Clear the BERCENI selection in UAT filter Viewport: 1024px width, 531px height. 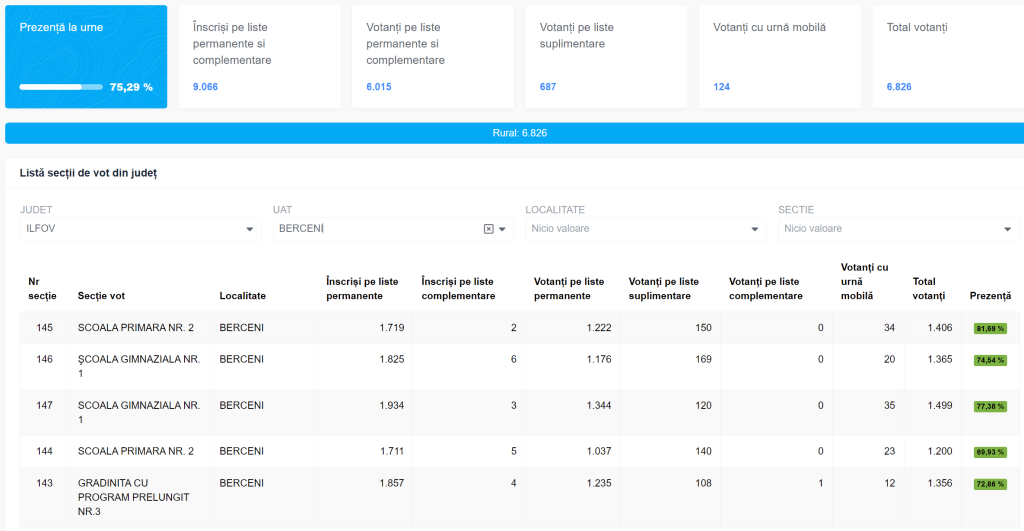(x=488, y=229)
